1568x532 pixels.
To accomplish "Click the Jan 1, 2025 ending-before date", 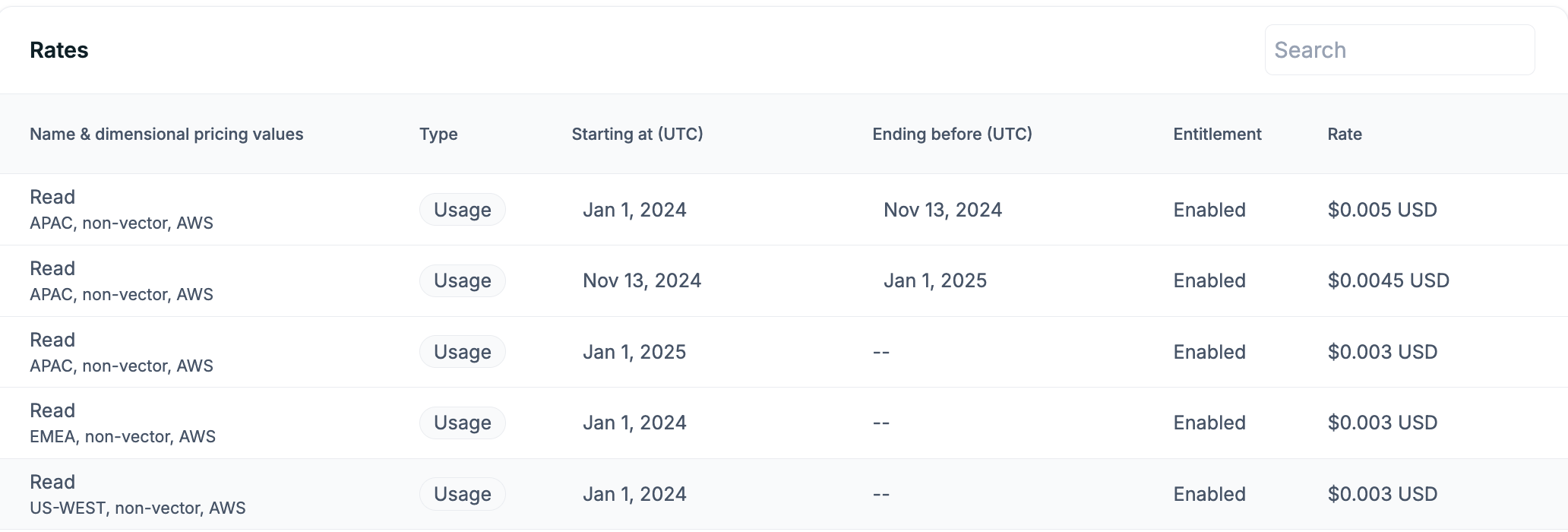I will pyautogui.click(x=934, y=281).
